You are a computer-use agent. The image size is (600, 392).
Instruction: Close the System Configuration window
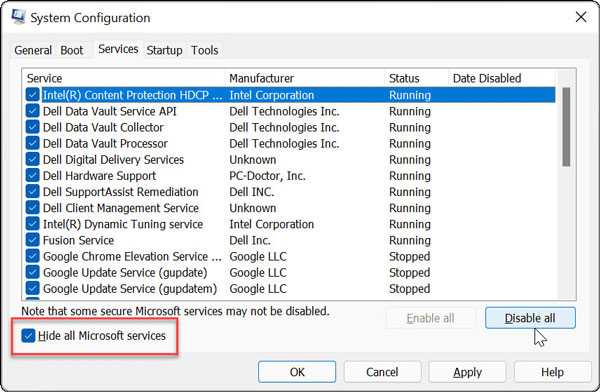coord(581,17)
